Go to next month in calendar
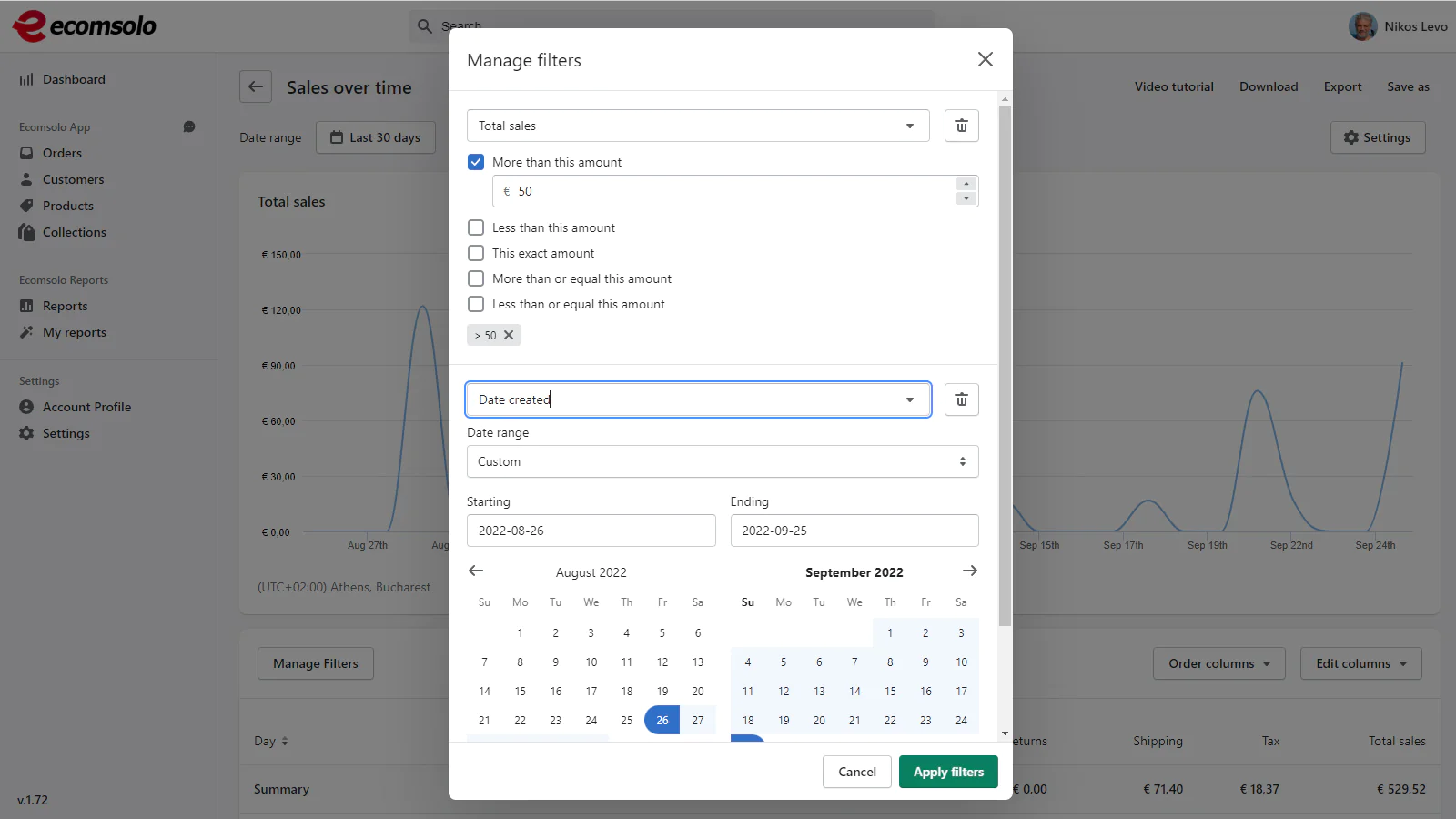 [x=970, y=571]
